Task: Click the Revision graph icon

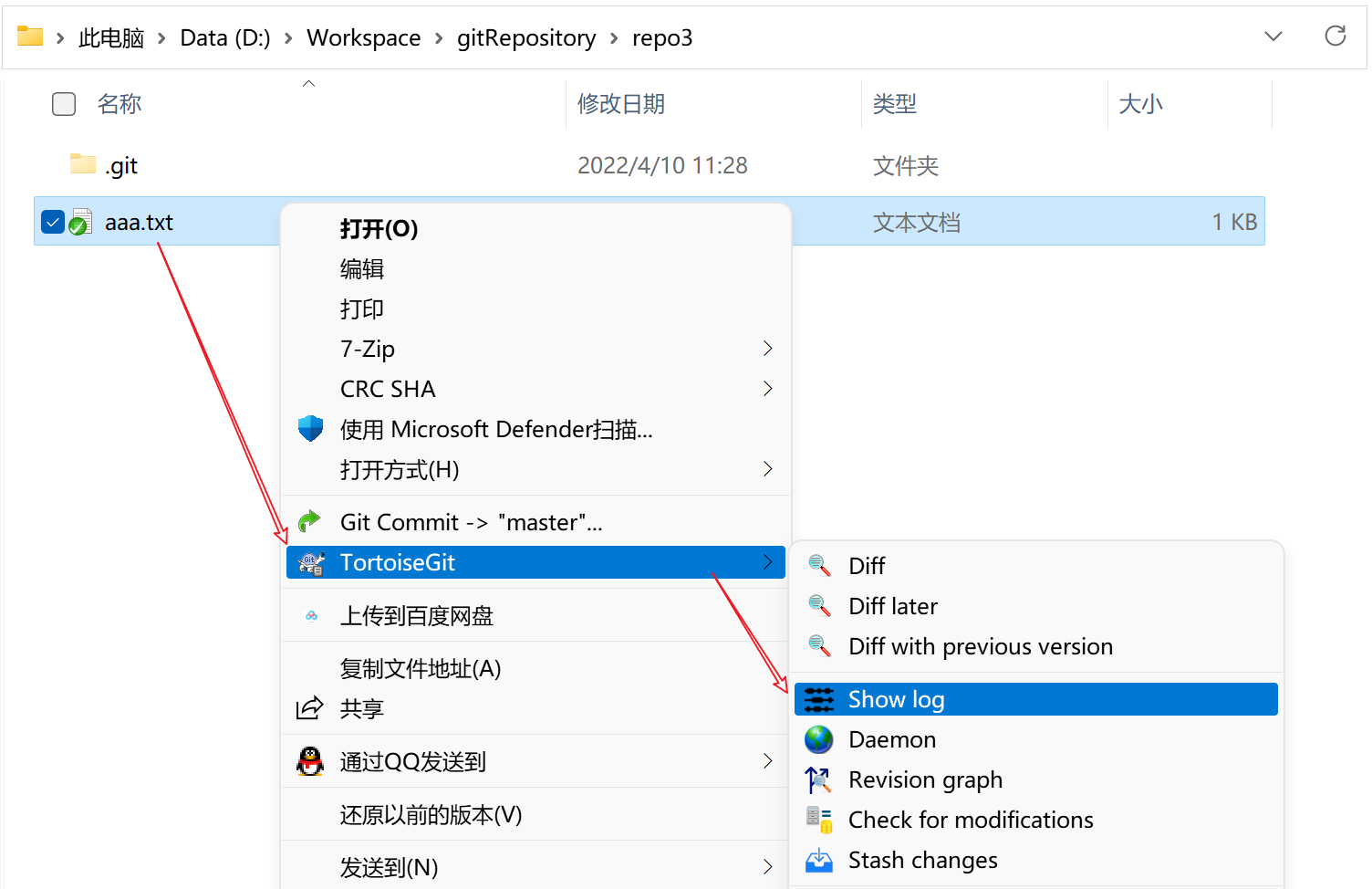Action: click(818, 780)
